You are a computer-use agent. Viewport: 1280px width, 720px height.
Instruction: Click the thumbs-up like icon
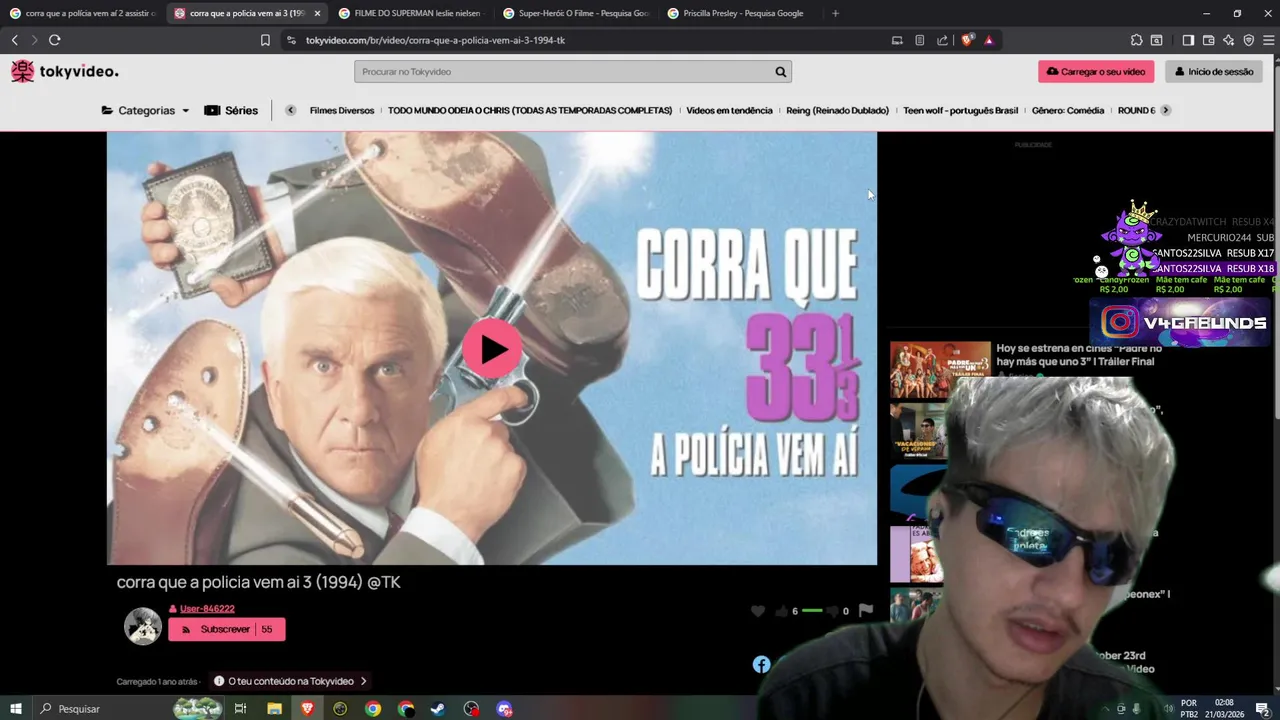(781, 611)
